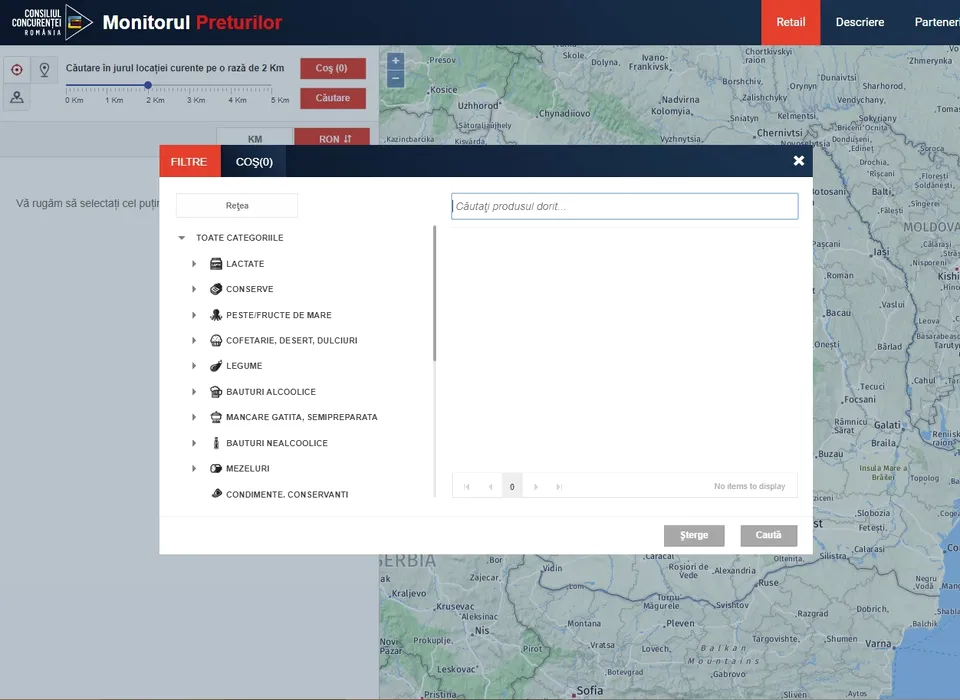Click the LACTATE category icon
This screenshot has height=700, width=960.
tap(216, 264)
